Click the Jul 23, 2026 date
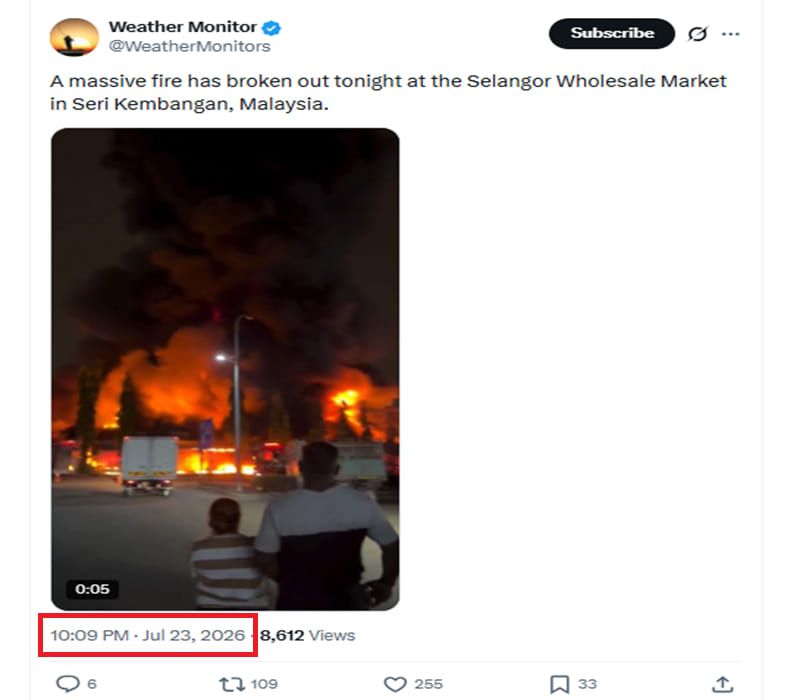The image size is (800, 700). pos(193,635)
